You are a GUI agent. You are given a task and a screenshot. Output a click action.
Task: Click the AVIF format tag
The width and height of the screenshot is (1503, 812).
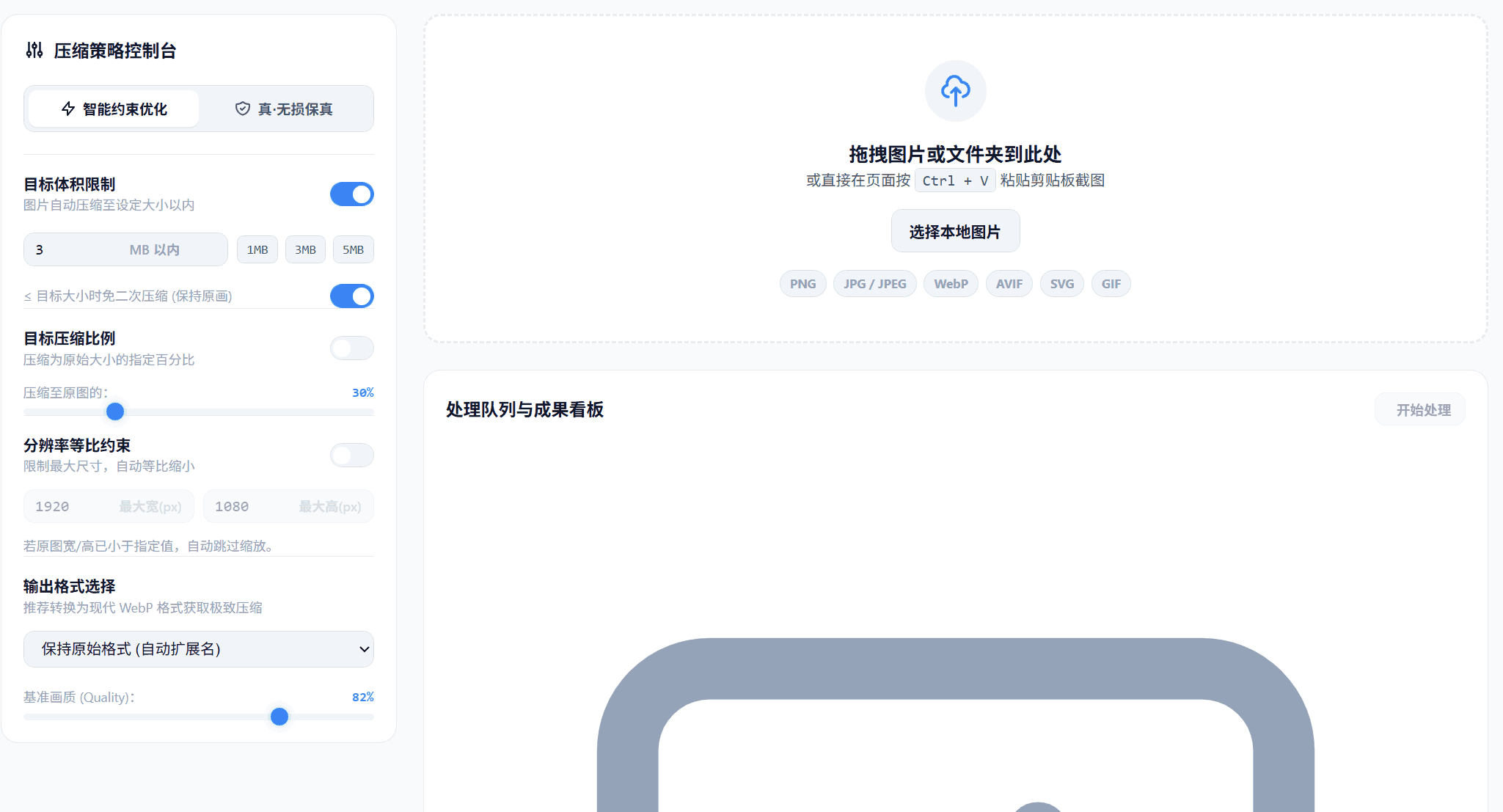(1009, 284)
